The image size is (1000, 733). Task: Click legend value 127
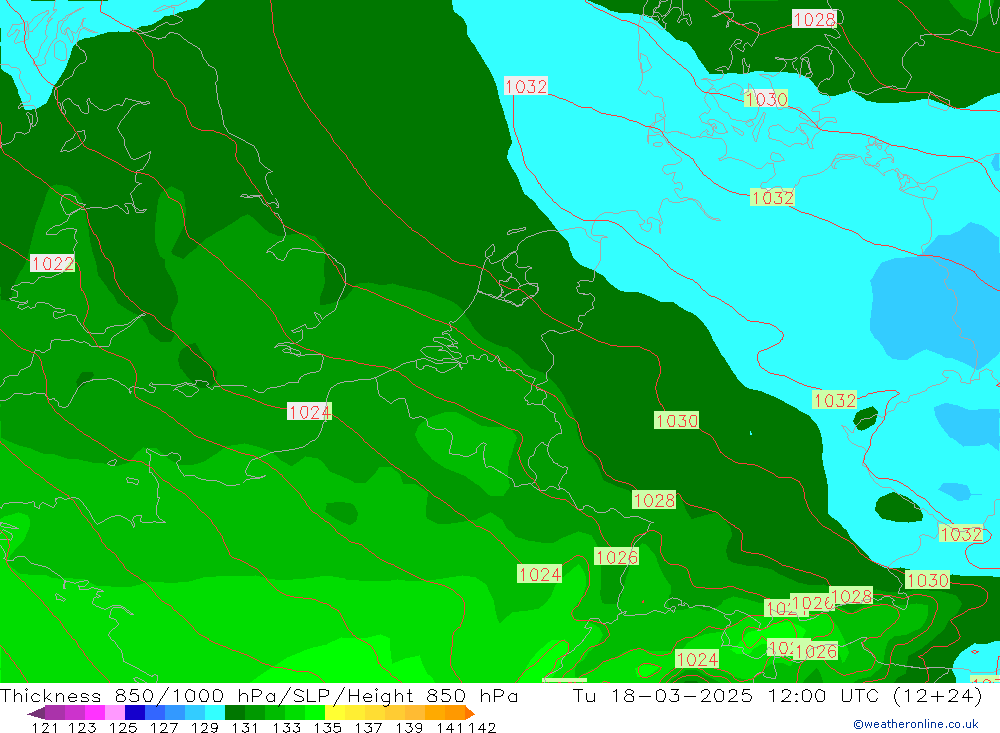click(x=164, y=727)
